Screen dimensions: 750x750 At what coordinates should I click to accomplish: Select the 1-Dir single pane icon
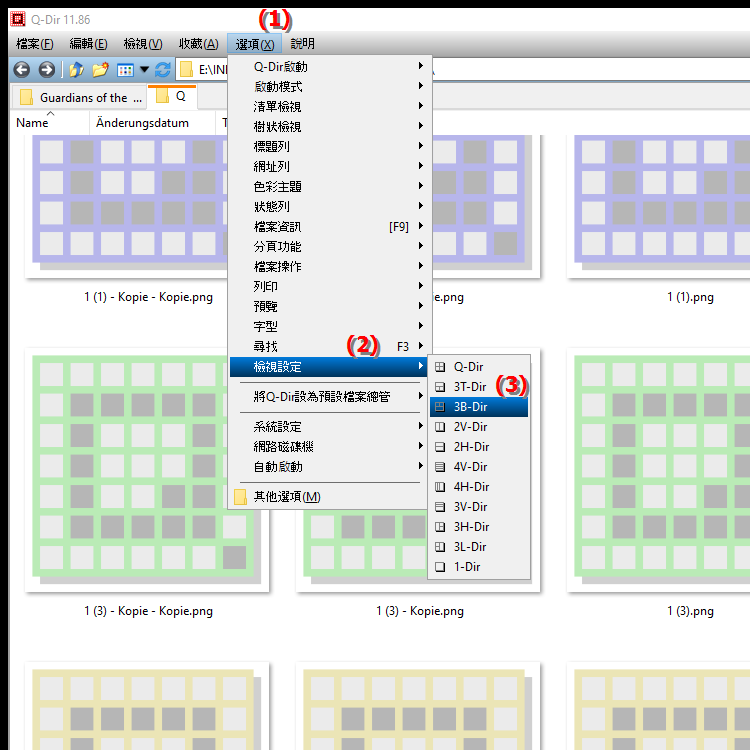(440, 567)
